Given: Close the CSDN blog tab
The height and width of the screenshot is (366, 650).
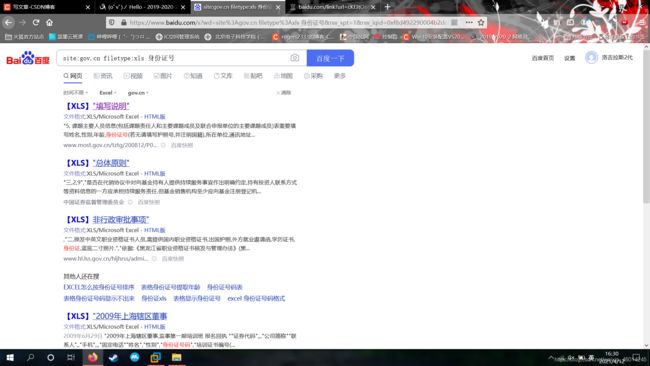Looking at the screenshot, I should pos(87,7).
